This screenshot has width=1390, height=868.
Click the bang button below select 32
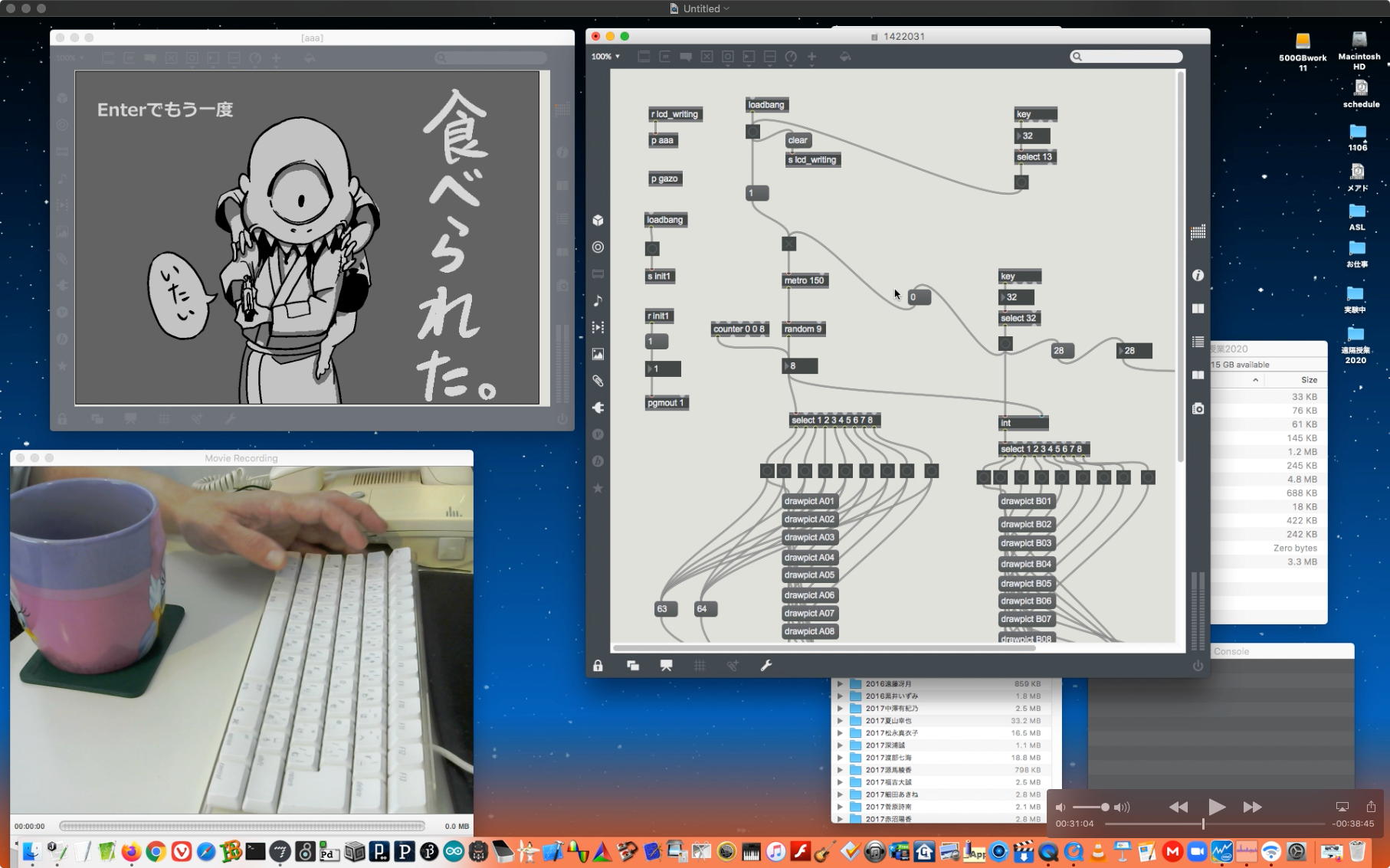[x=1005, y=344]
